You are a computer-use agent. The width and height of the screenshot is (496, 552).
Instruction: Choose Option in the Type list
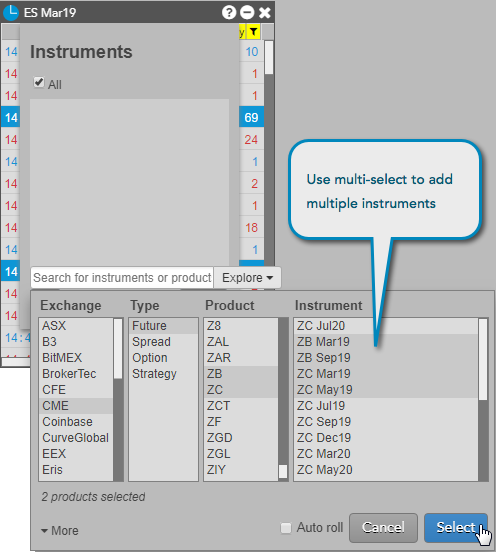coord(163,358)
